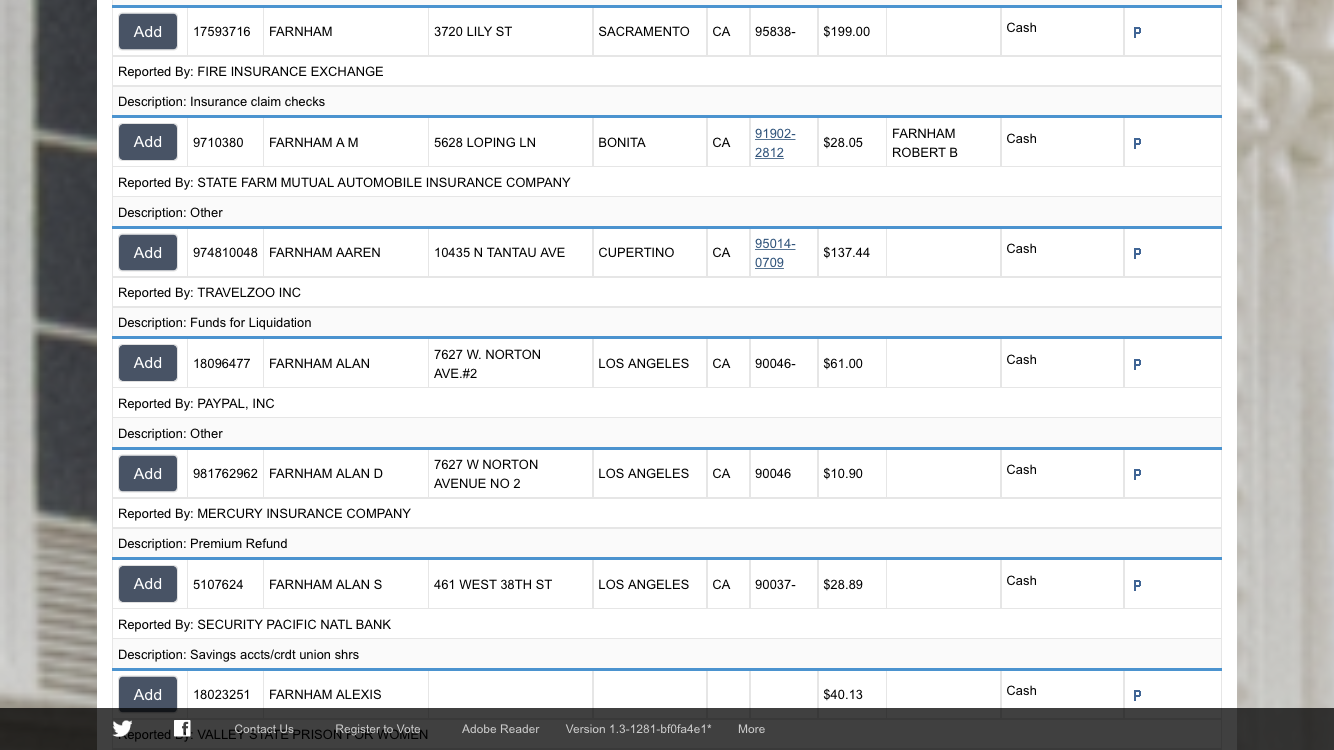
Task: Open ZIP link 95014-0709
Action: (x=775, y=253)
